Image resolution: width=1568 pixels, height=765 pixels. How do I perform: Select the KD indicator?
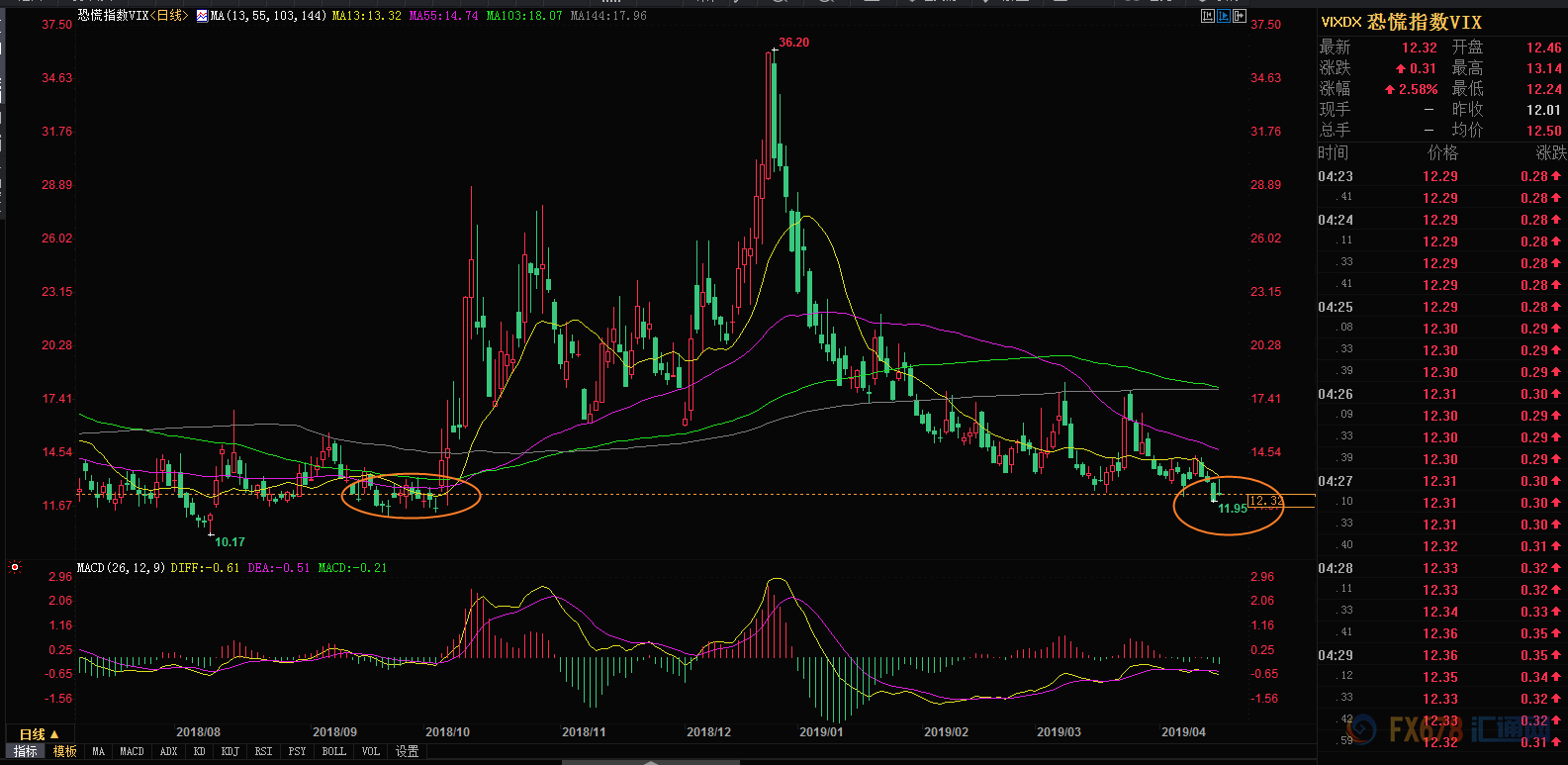coord(199,752)
